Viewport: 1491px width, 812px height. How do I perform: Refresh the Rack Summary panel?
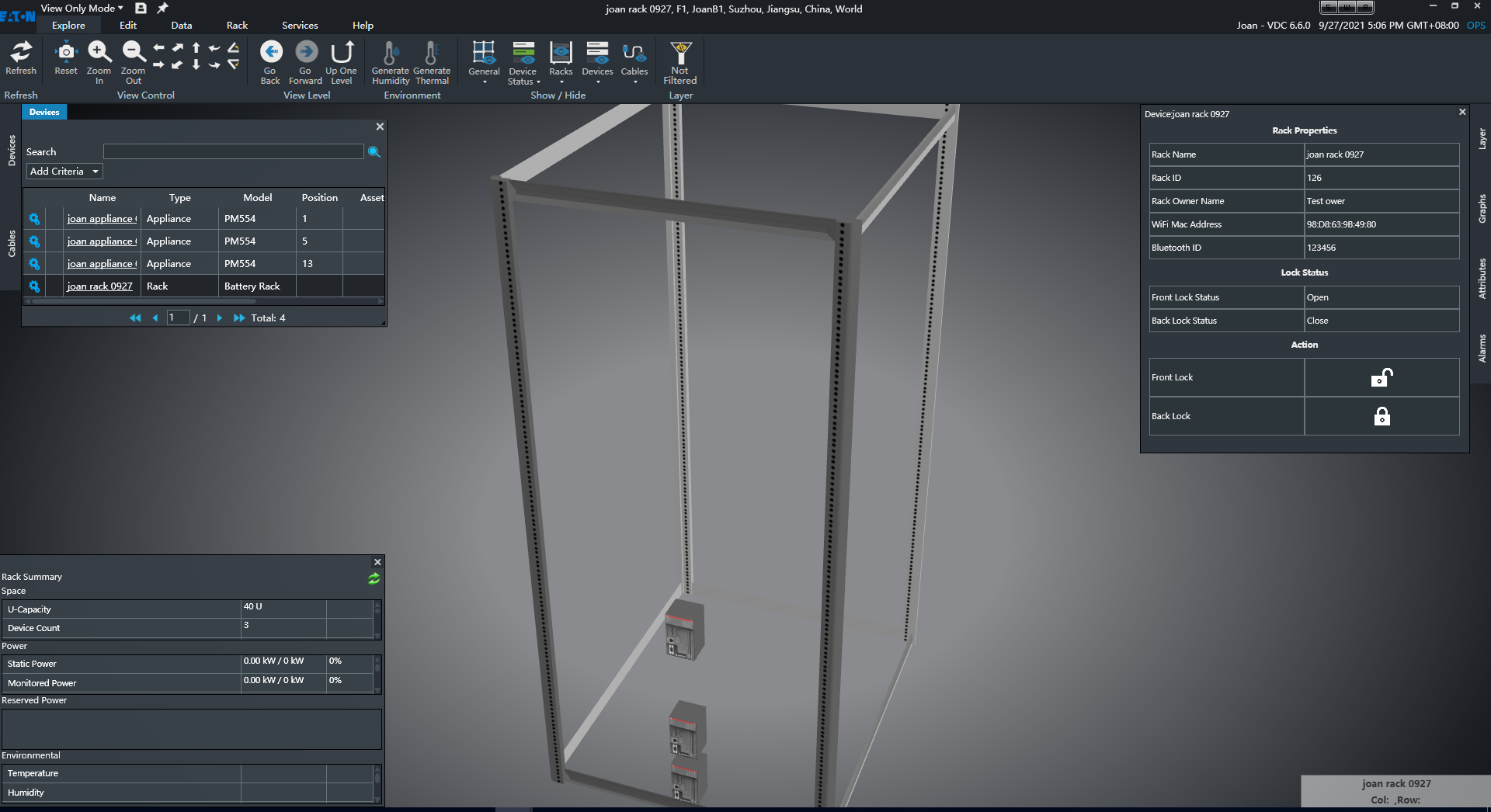click(x=374, y=578)
